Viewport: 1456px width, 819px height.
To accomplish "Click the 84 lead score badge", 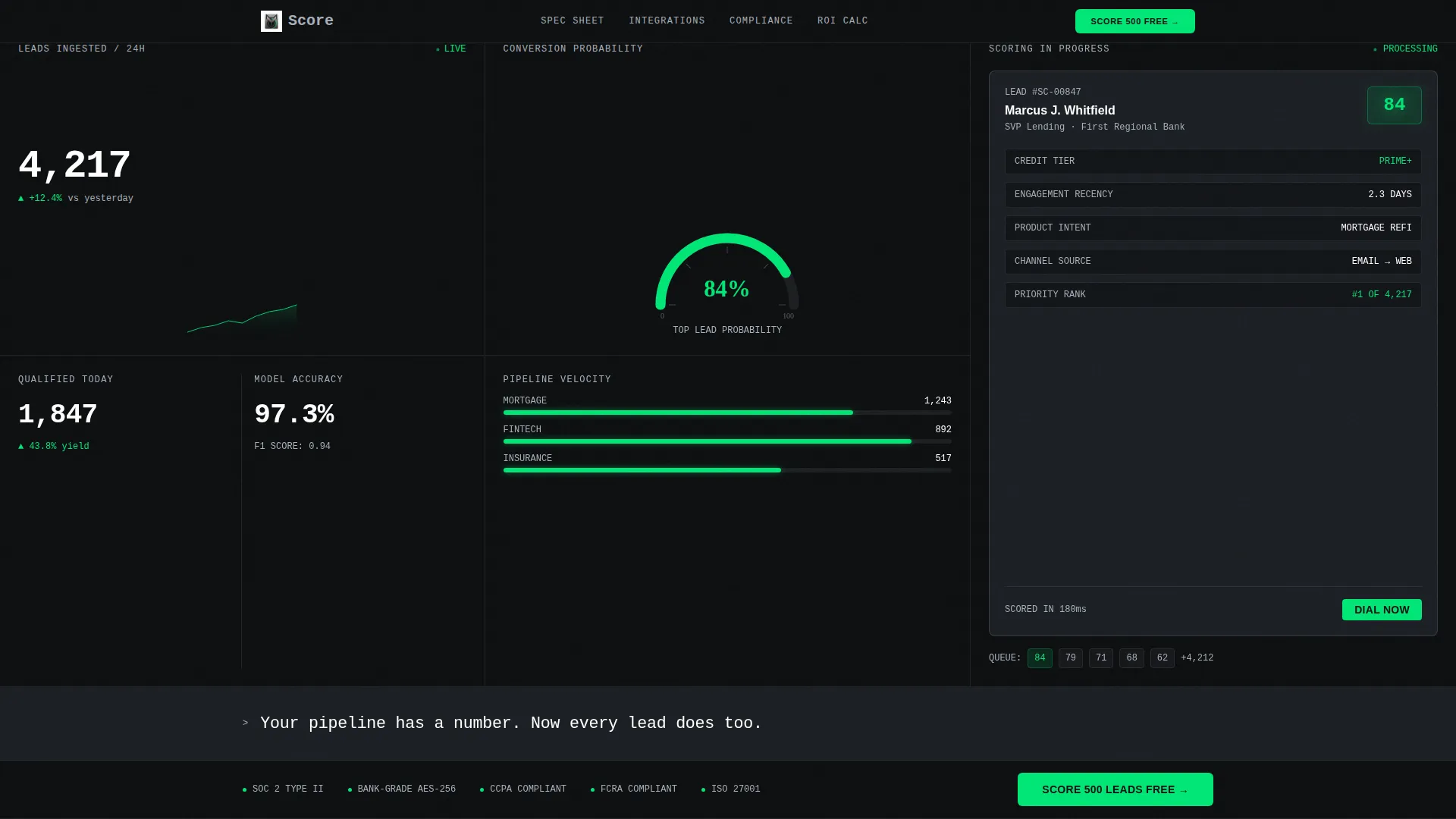I will 1395,105.
